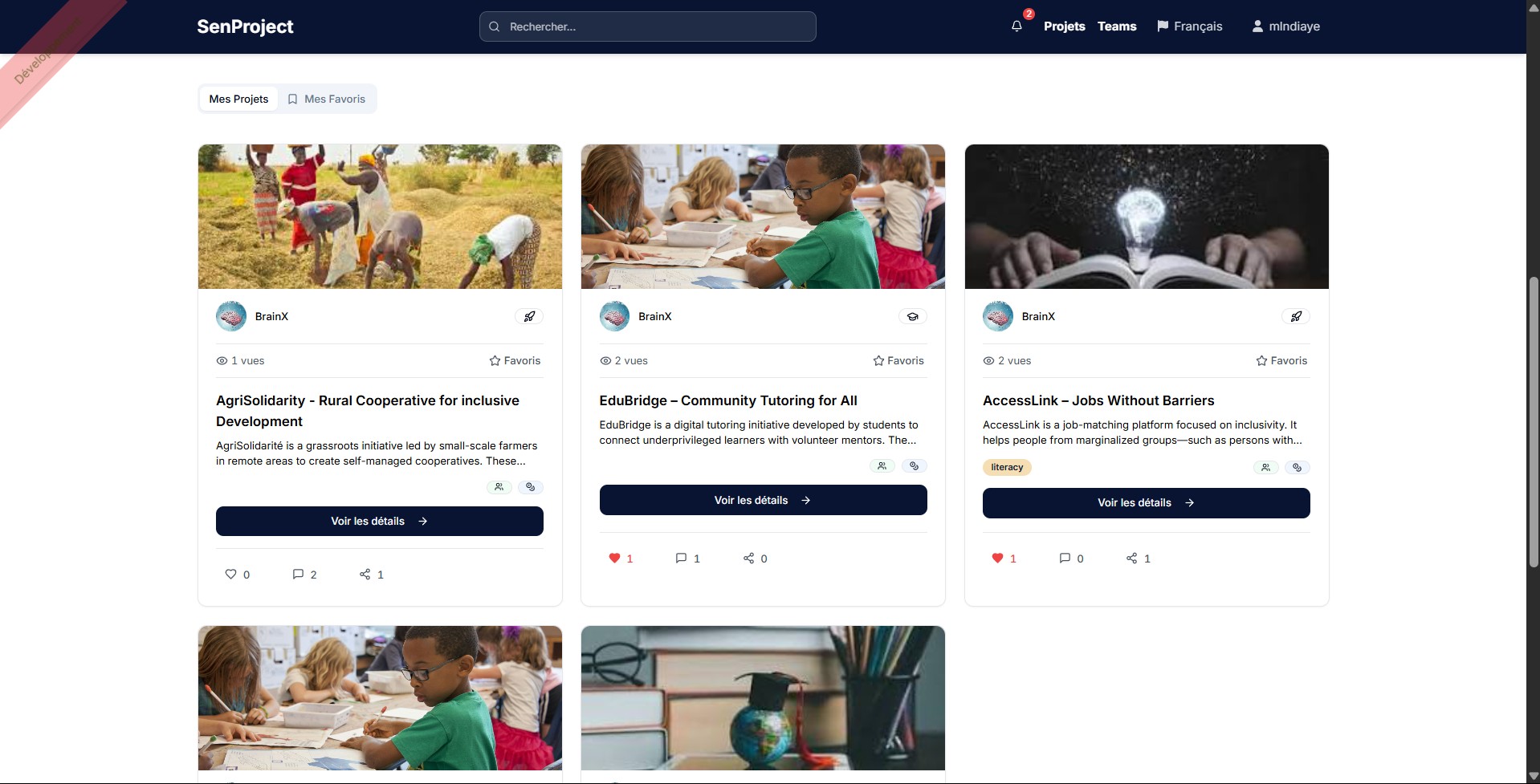The image size is (1540, 784).
Task: Select the Mes Projets tab
Action: (238, 99)
